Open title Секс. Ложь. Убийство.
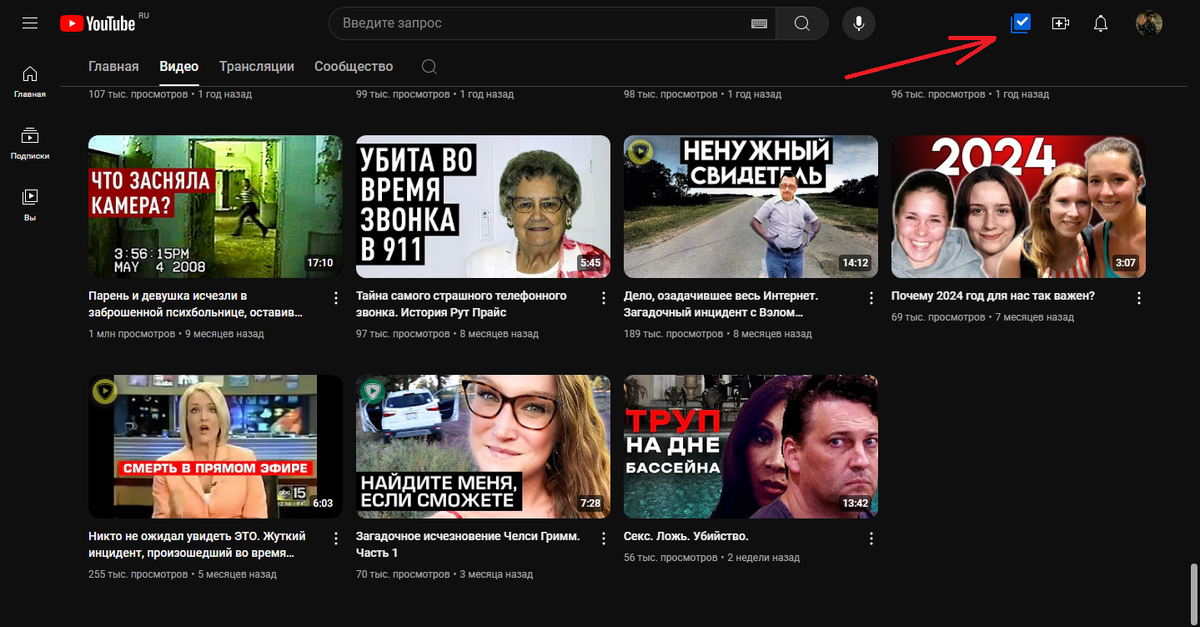The image size is (1200, 627). coord(686,536)
